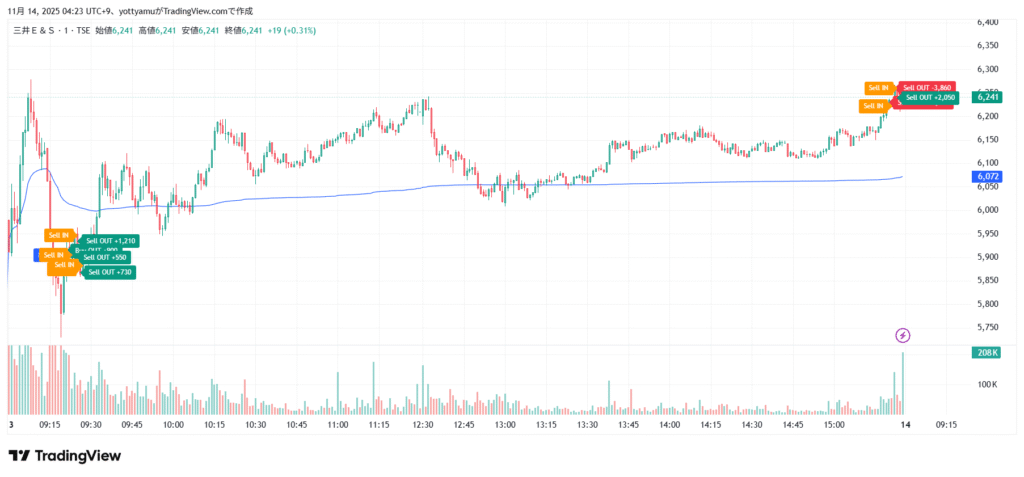The height and width of the screenshot is (477, 1024).
Task: Click the 208K volume value label
Action: pos(988,353)
